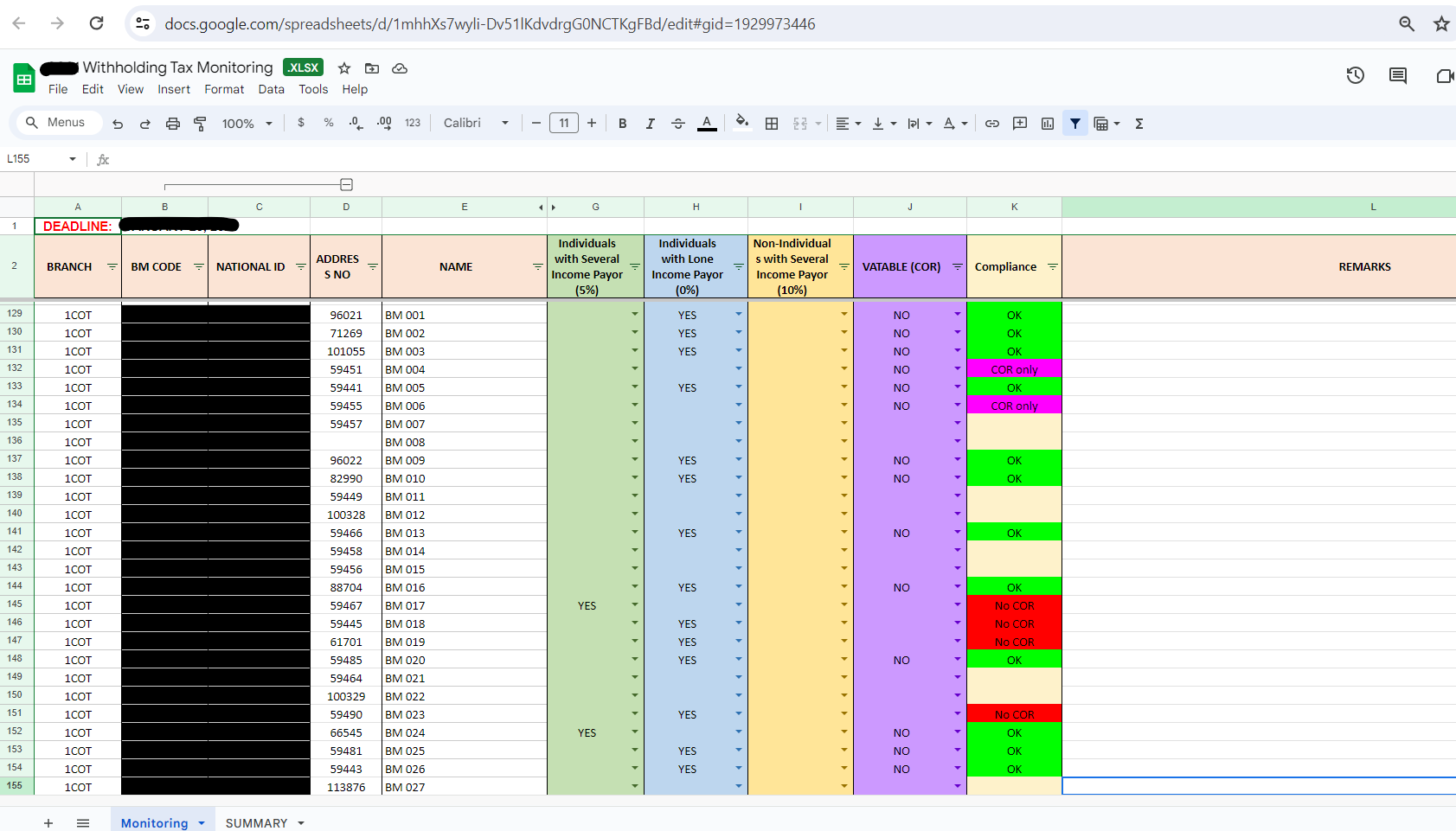Increase font size with plus button
This screenshot has height=831, width=1456.
592,124
